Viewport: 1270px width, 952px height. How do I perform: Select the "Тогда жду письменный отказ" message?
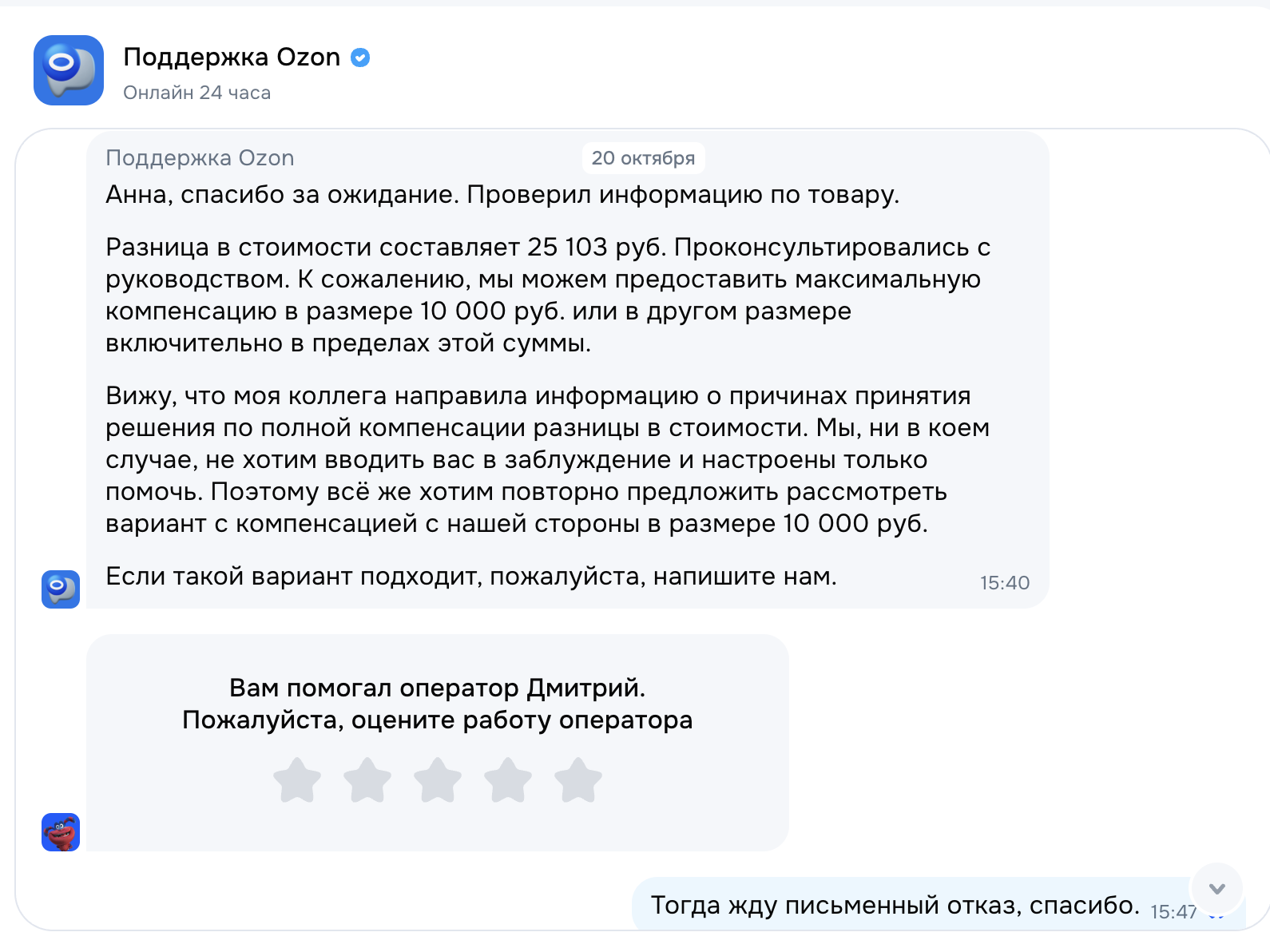895,906
